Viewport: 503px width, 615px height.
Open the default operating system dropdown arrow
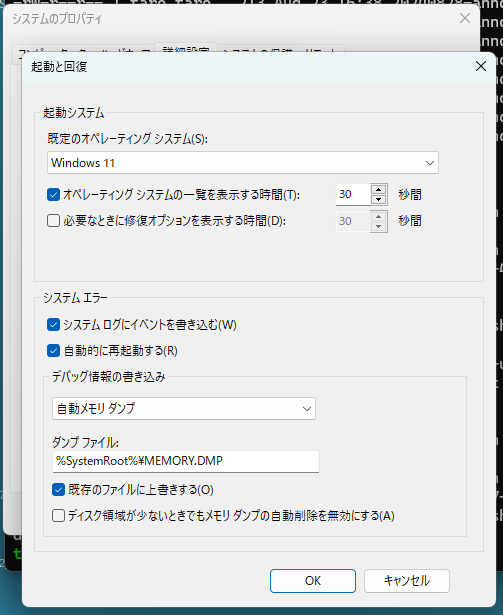(x=430, y=163)
